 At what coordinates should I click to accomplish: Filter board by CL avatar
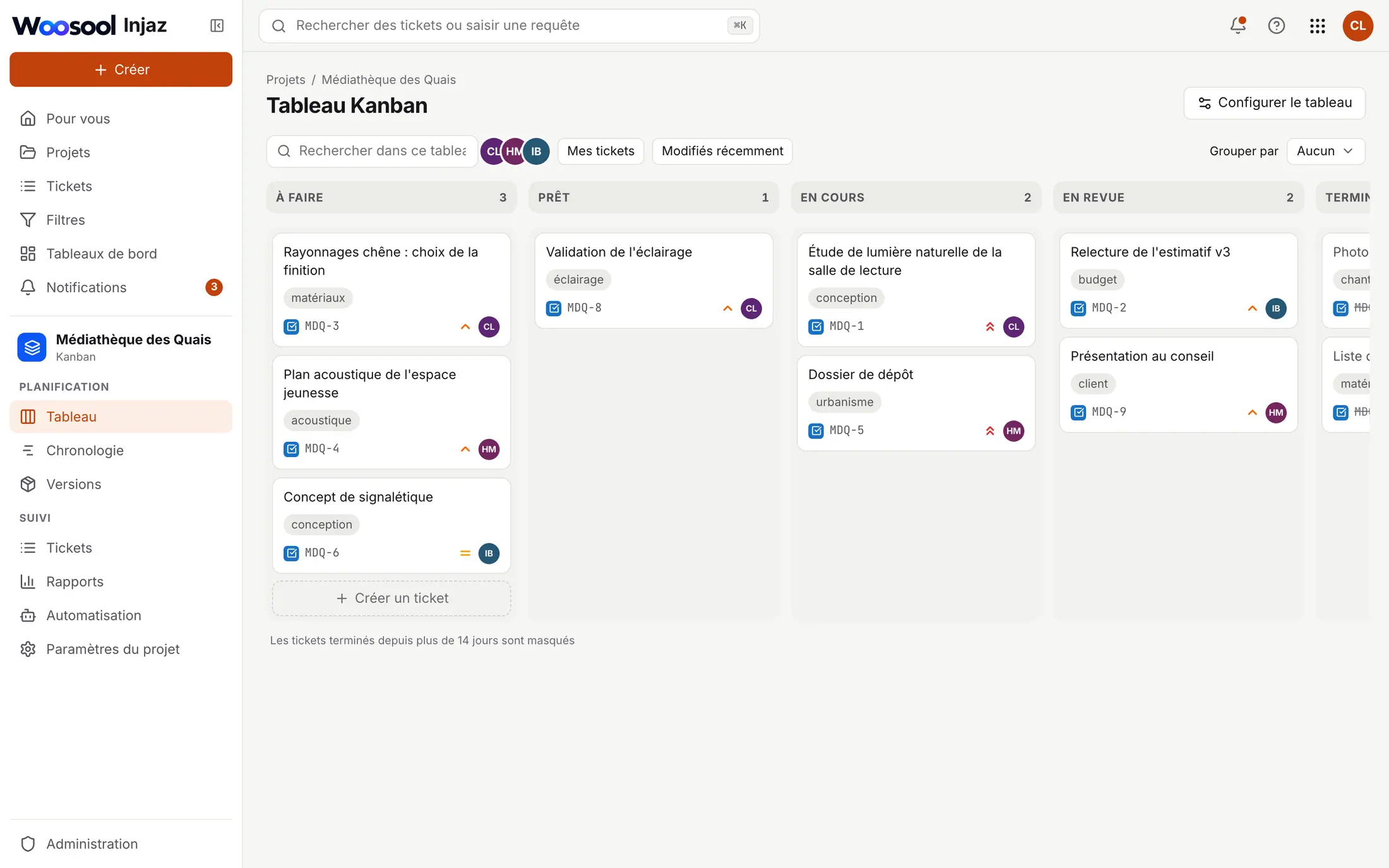click(x=492, y=152)
